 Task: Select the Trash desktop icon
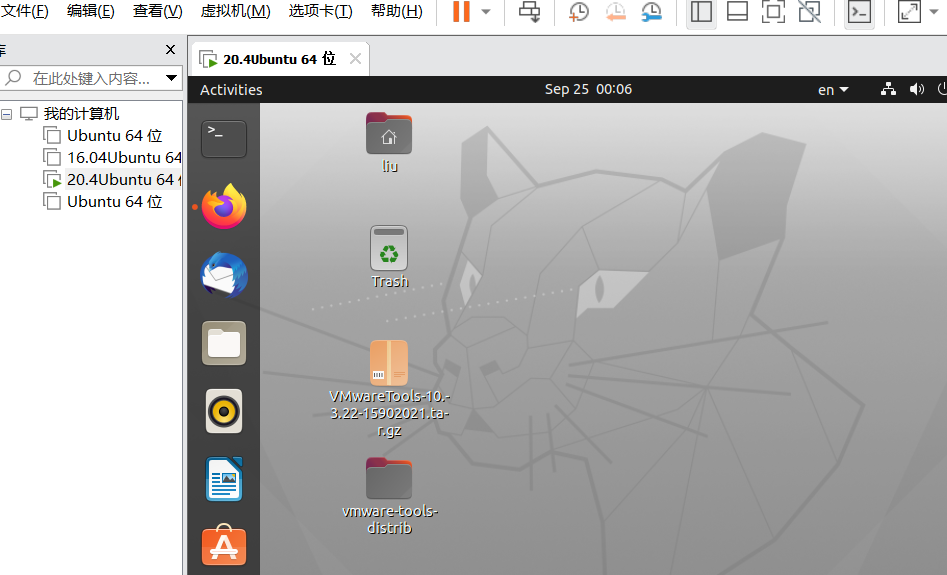pyautogui.click(x=390, y=257)
